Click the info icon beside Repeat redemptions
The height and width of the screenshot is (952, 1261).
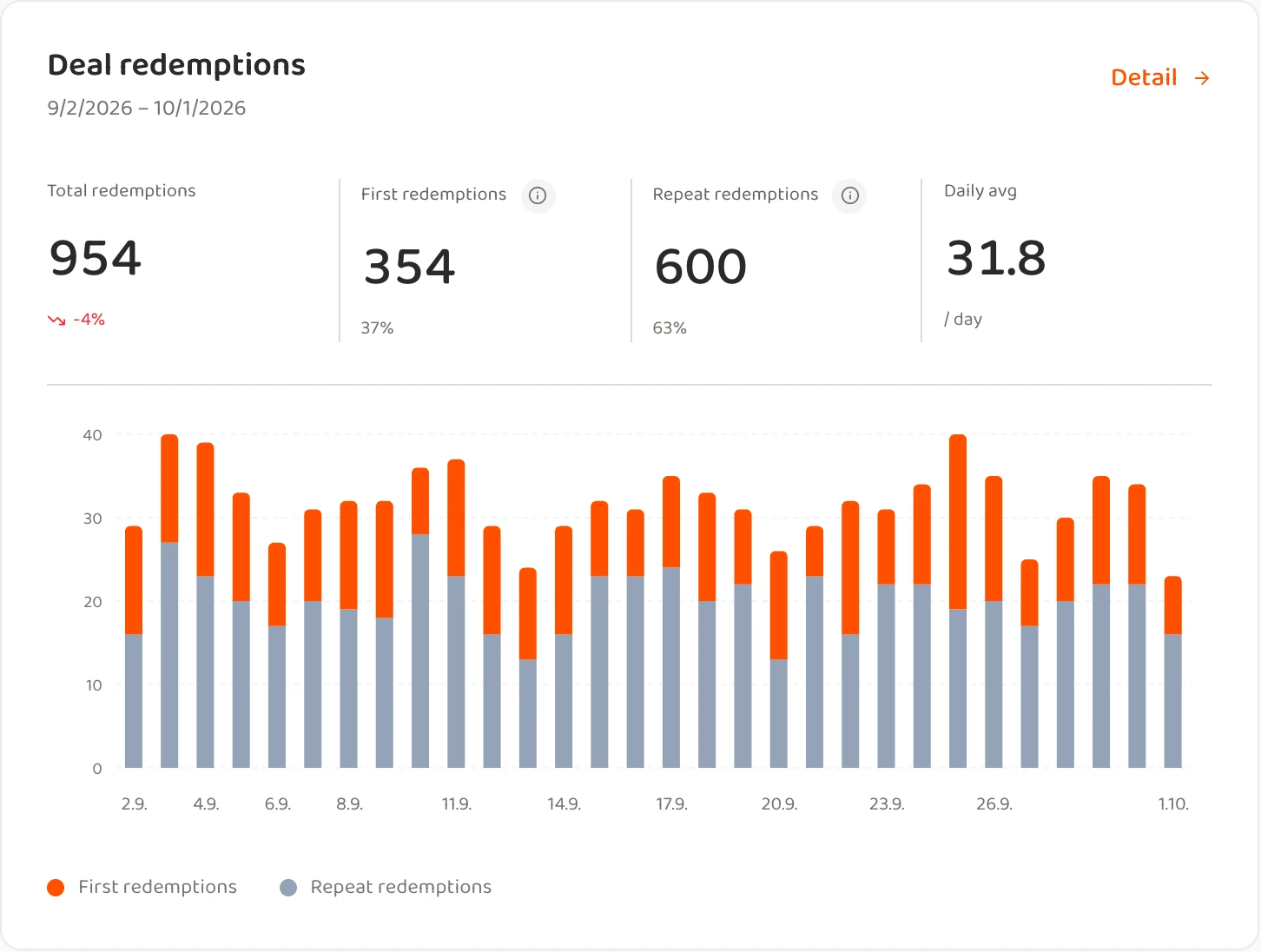(850, 195)
